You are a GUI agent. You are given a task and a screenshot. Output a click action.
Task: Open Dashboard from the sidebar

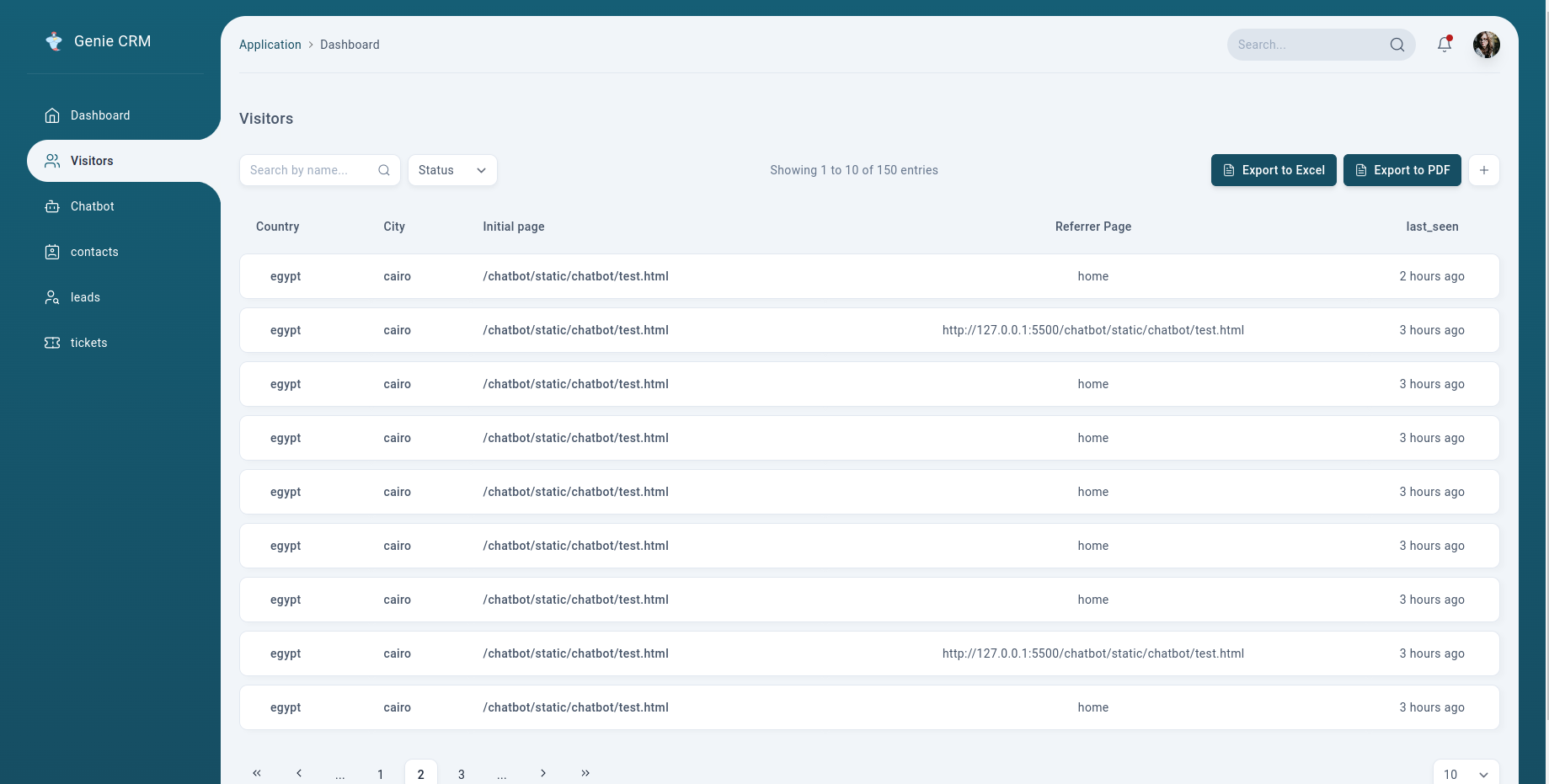tap(99, 115)
